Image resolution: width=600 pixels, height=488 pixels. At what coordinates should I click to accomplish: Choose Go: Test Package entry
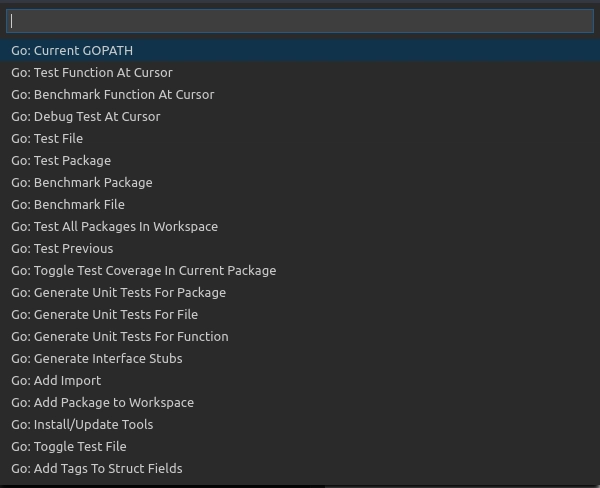300,160
